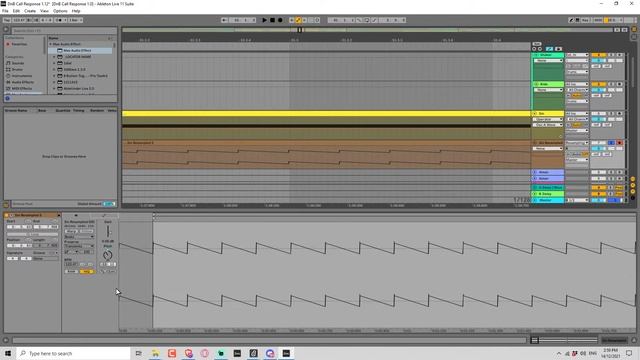Viewport: 640px width, 360px height.
Task: Click the browser search field
Action: [64, 31]
